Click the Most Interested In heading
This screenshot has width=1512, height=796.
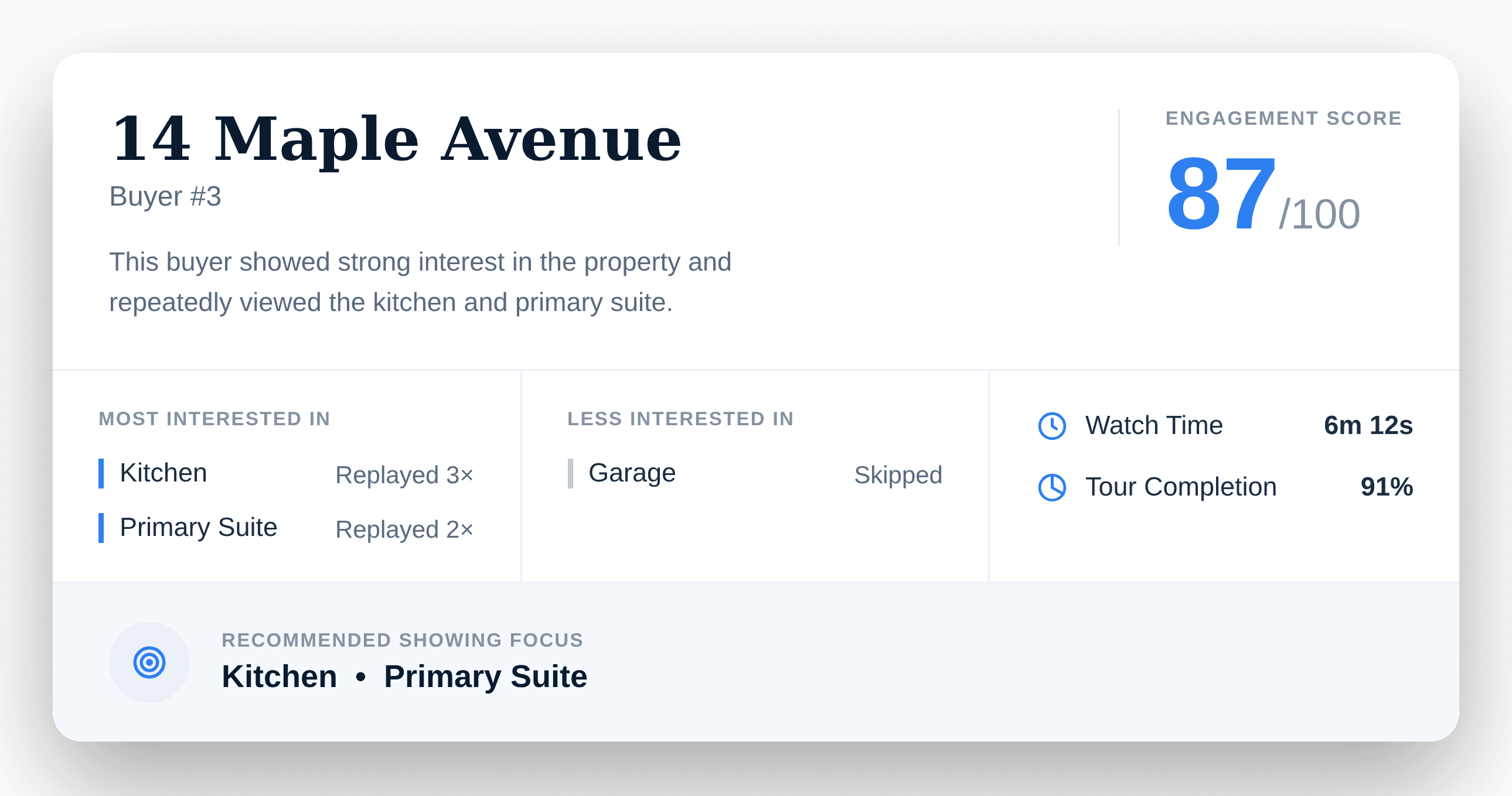point(214,419)
